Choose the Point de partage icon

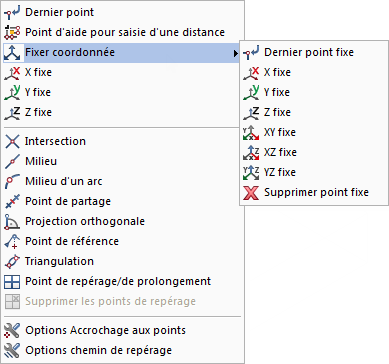pos(12,202)
